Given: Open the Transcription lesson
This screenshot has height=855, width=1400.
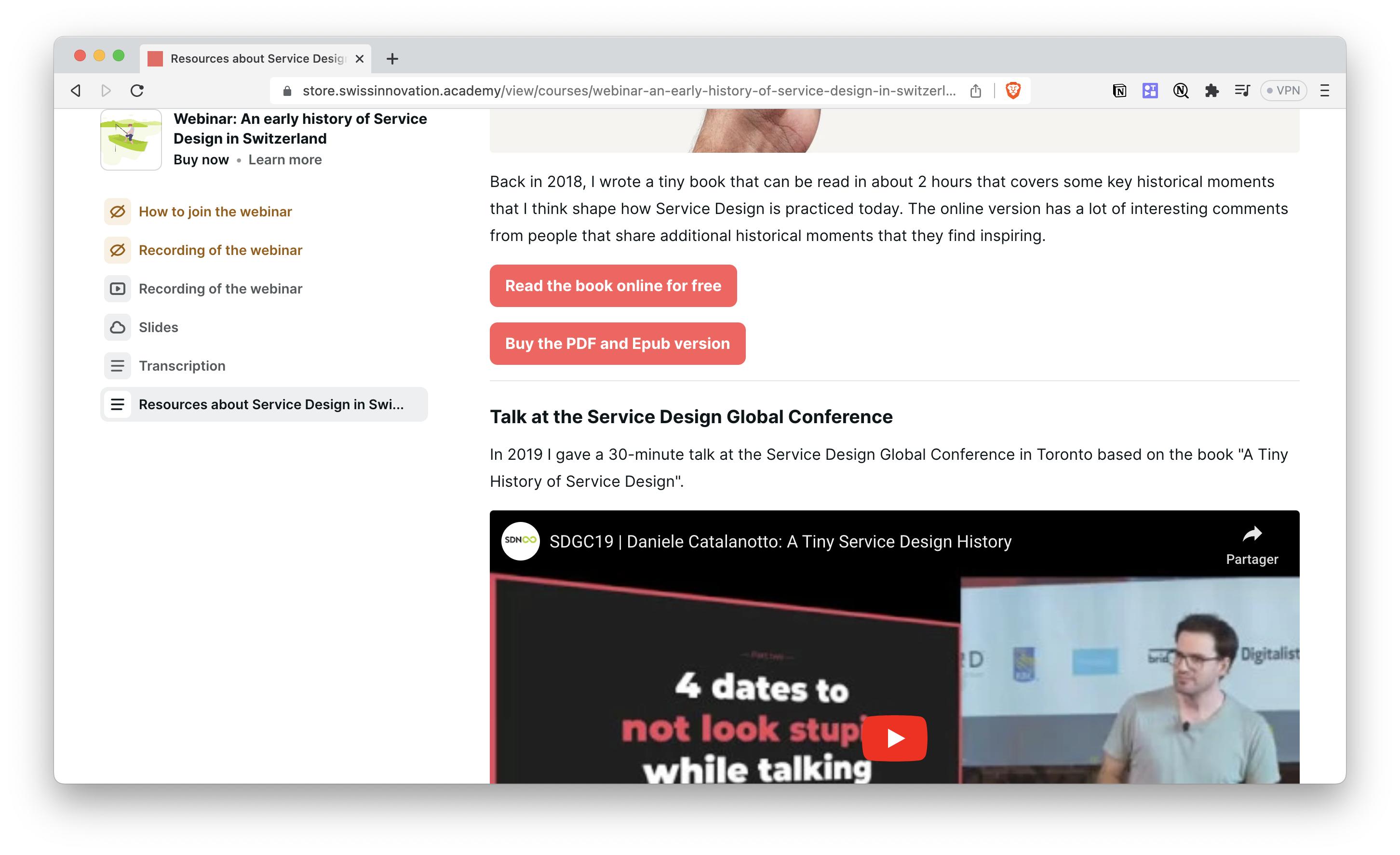Looking at the screenshot, I should [182, 366].
